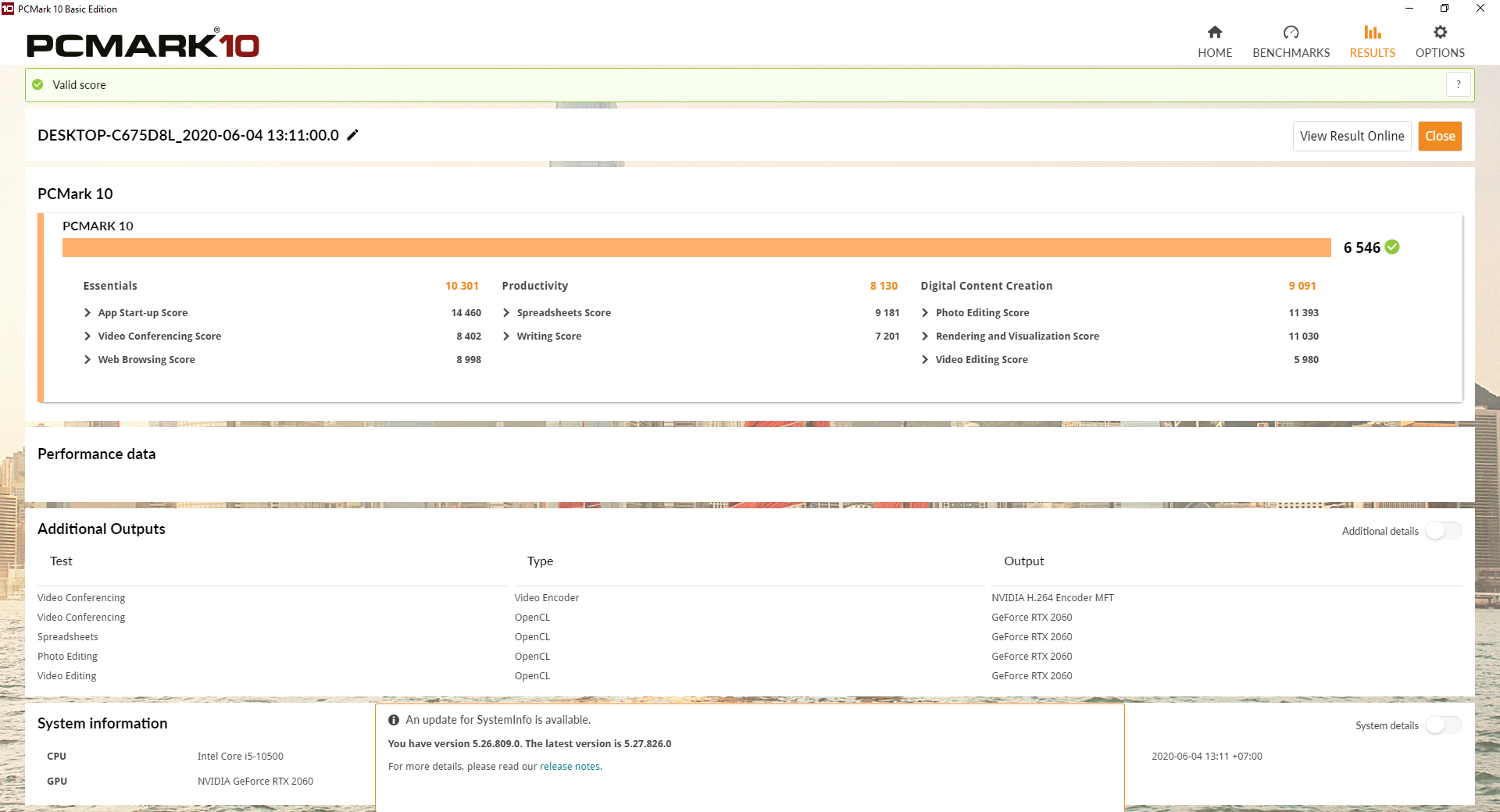Screen dimensions: 1500x812
Task: Click the orange PCMark 10 score bar
Action: (x=696, y=248)
